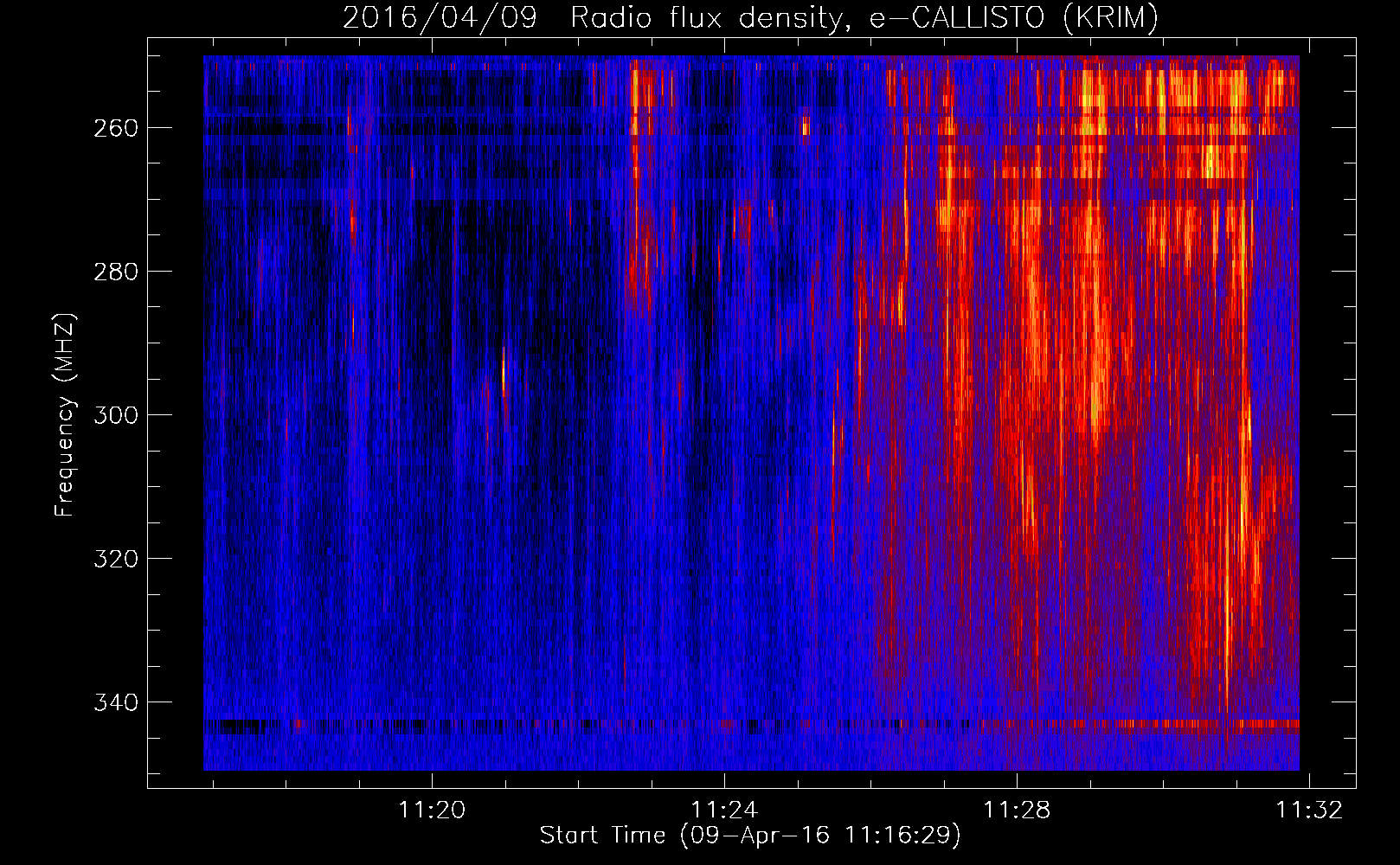This screenshot has width=1400, height=865.
Task: Click the 300 frequency tick label
Action: [x=116, y=415]
